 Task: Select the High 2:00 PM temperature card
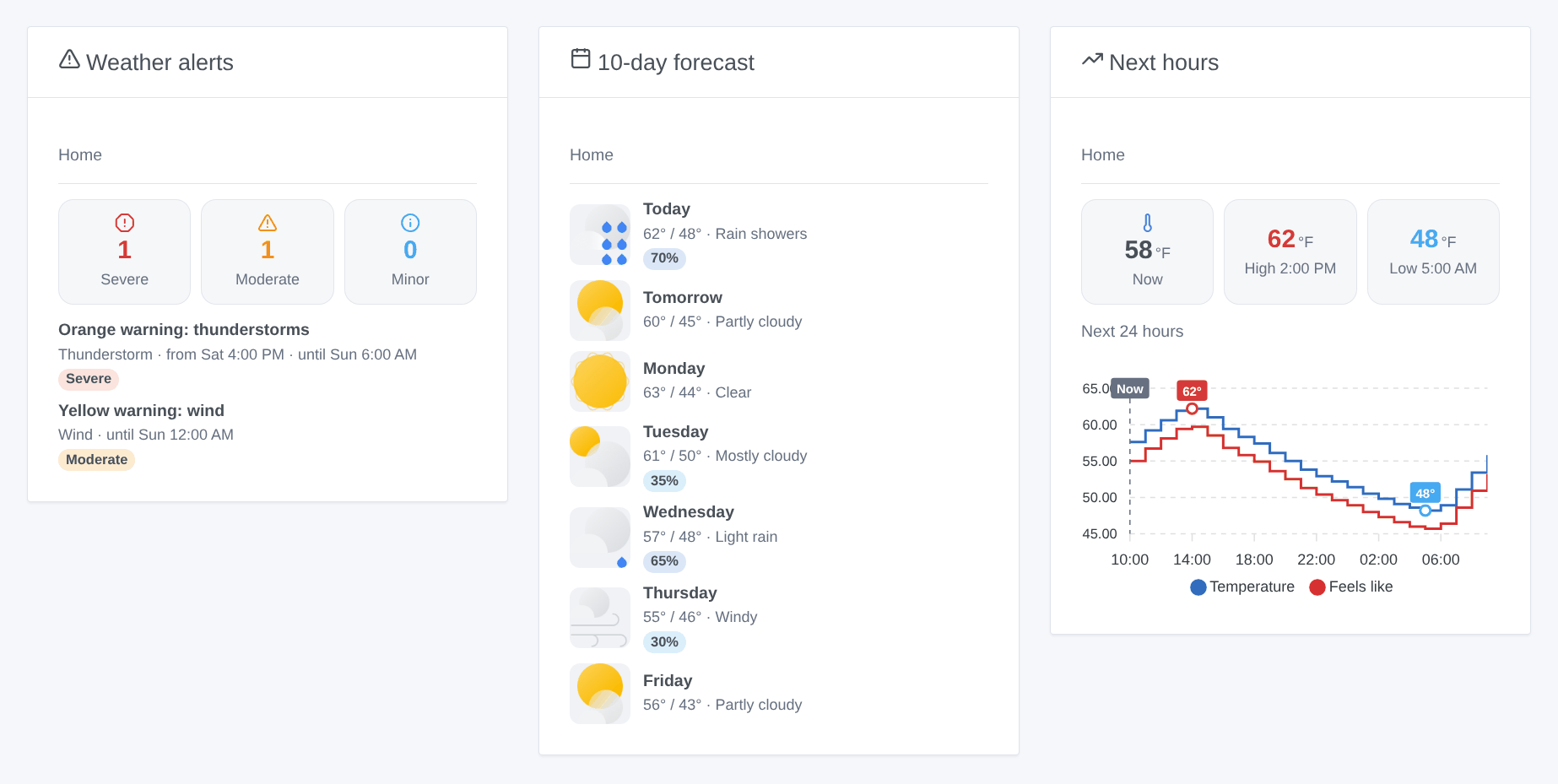click(1290, 251)
